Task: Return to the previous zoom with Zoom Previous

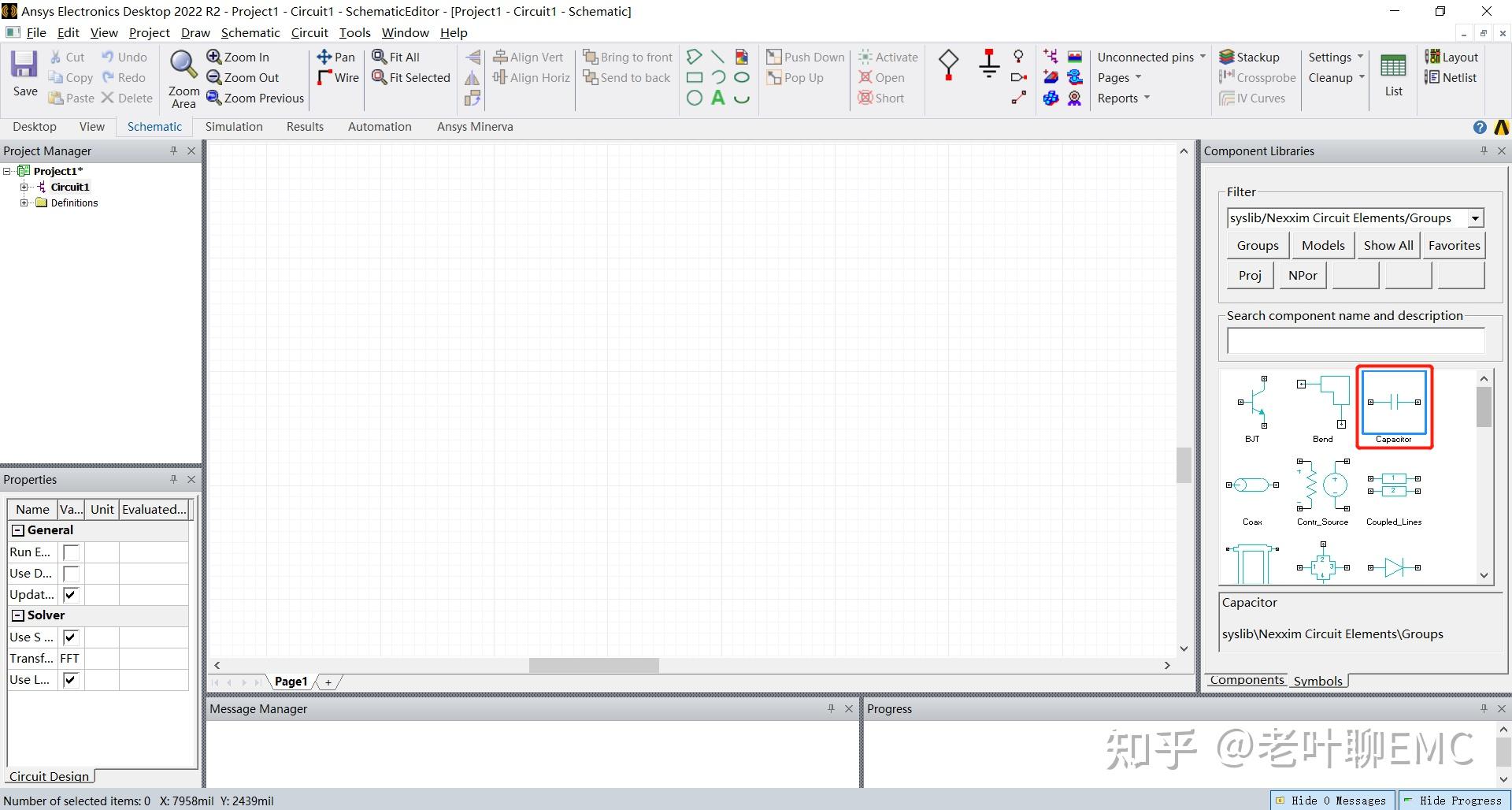Action: [255, 98]
